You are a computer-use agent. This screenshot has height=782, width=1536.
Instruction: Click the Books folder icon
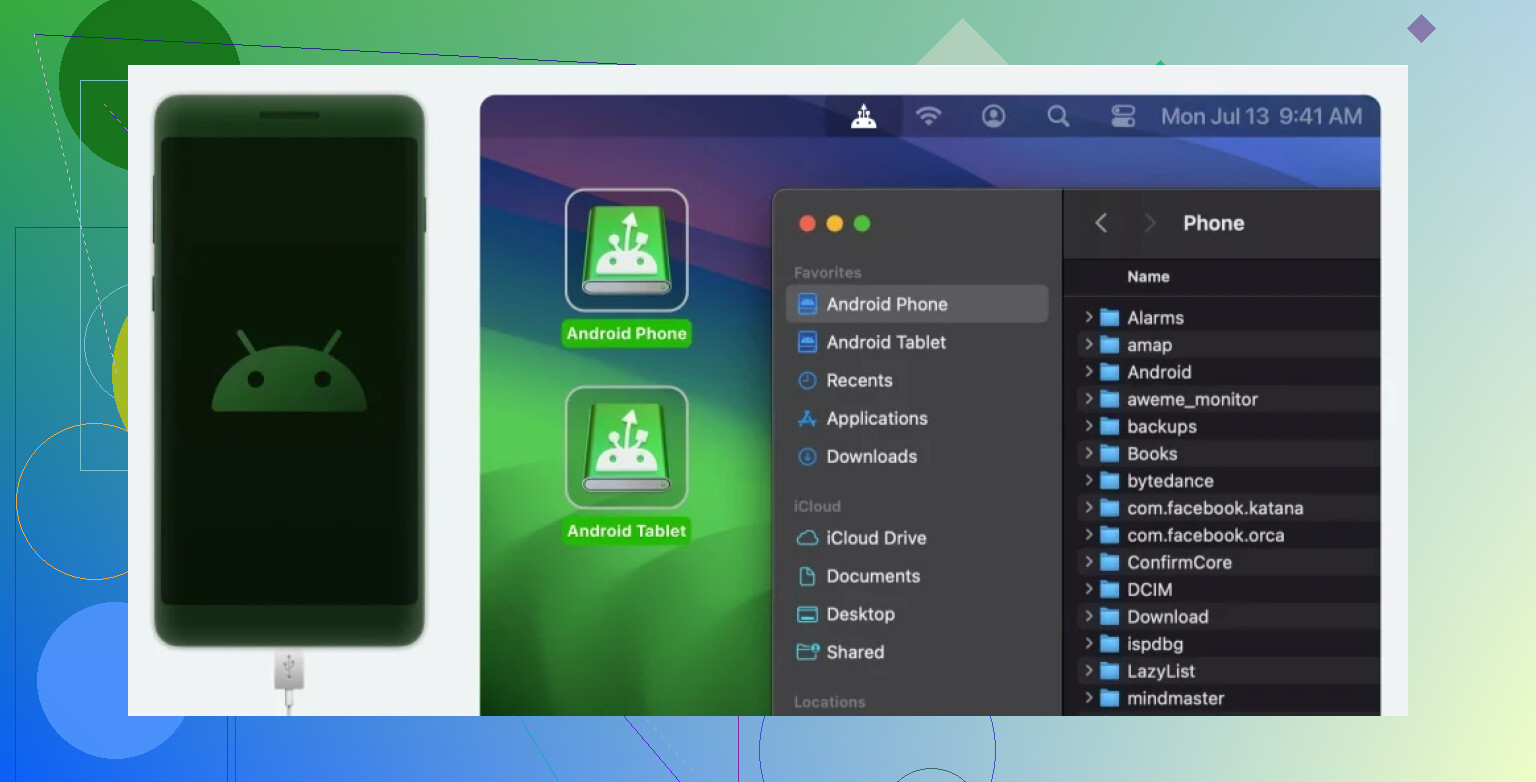point(1109,453)
